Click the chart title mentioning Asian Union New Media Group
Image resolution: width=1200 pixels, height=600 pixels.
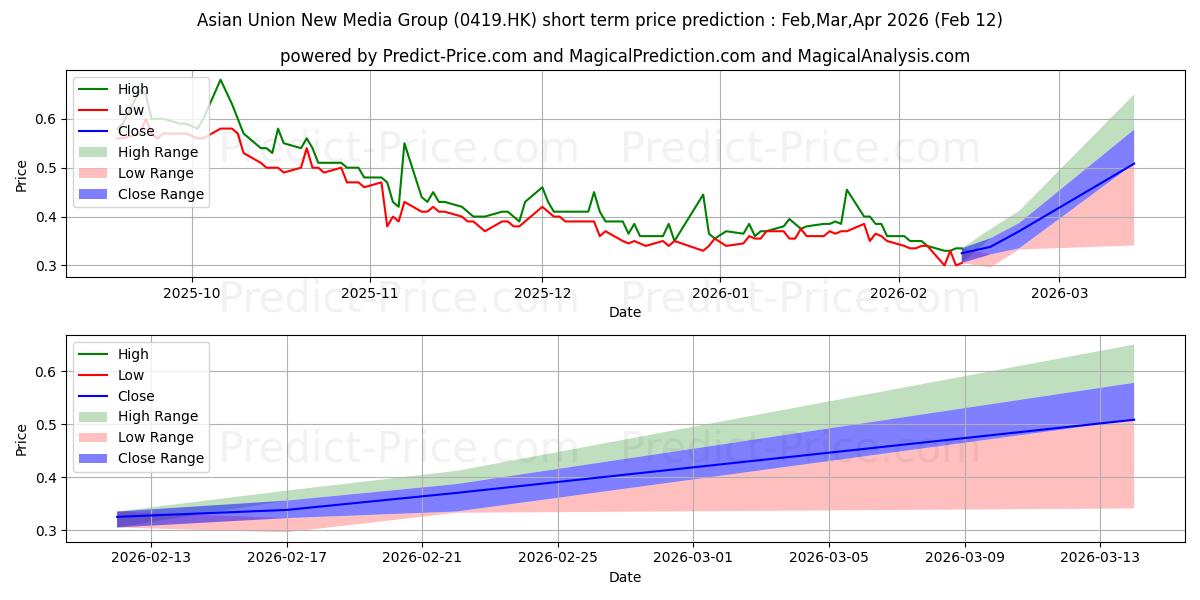pyautogui.click(x=600, y=20)
